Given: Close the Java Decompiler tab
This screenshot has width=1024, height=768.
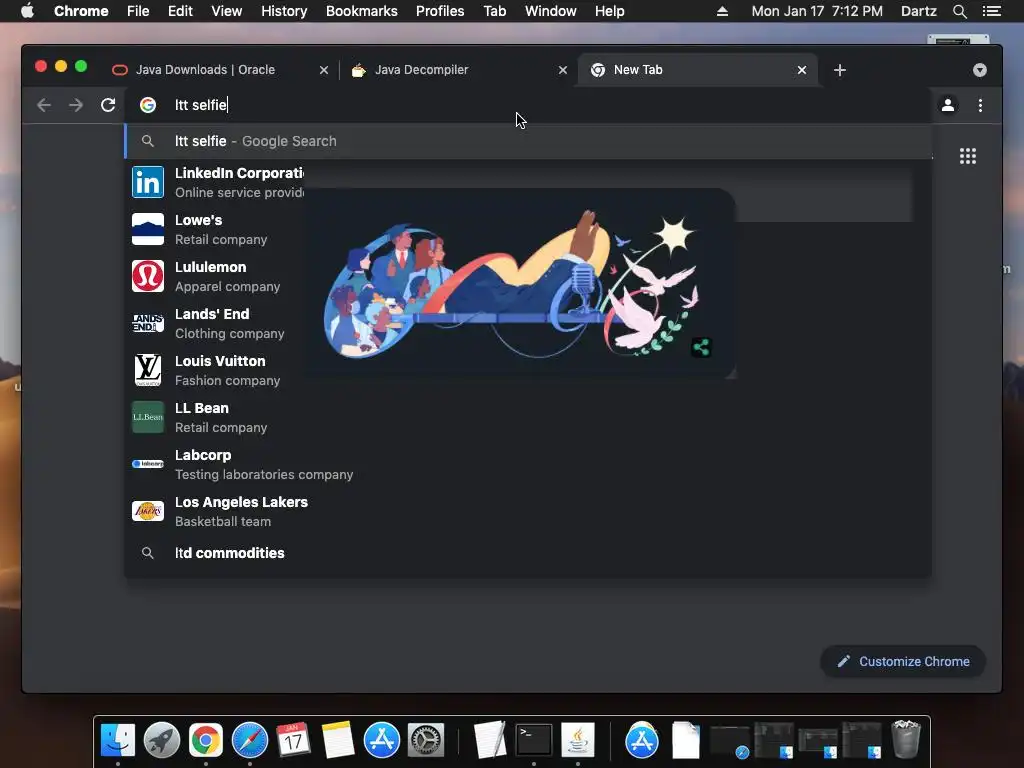Looking at the screenshot, I should tap(563, 70).
